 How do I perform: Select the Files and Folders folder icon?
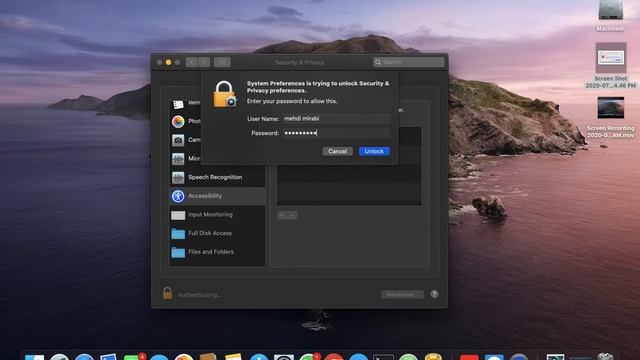tap(178, 252)
